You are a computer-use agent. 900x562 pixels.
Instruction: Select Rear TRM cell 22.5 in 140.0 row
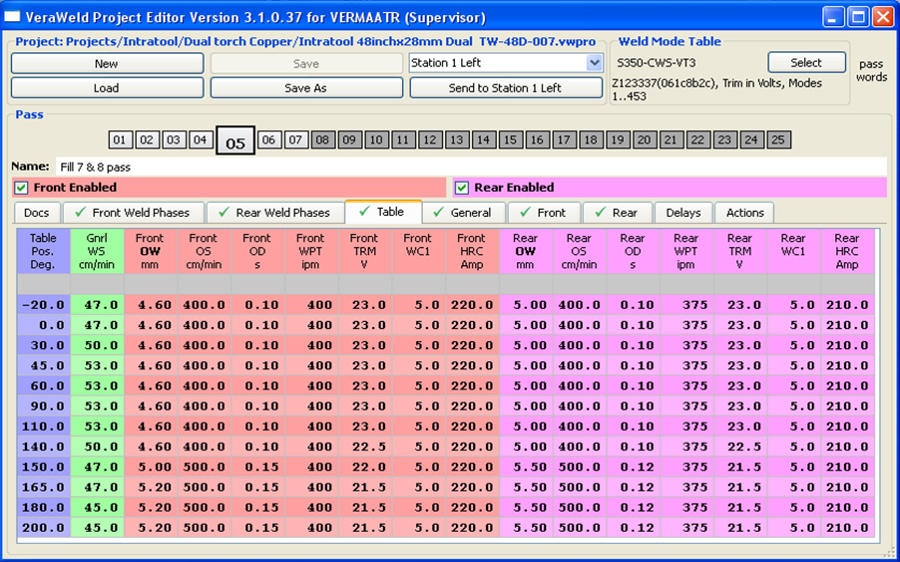tap(740, 447)
